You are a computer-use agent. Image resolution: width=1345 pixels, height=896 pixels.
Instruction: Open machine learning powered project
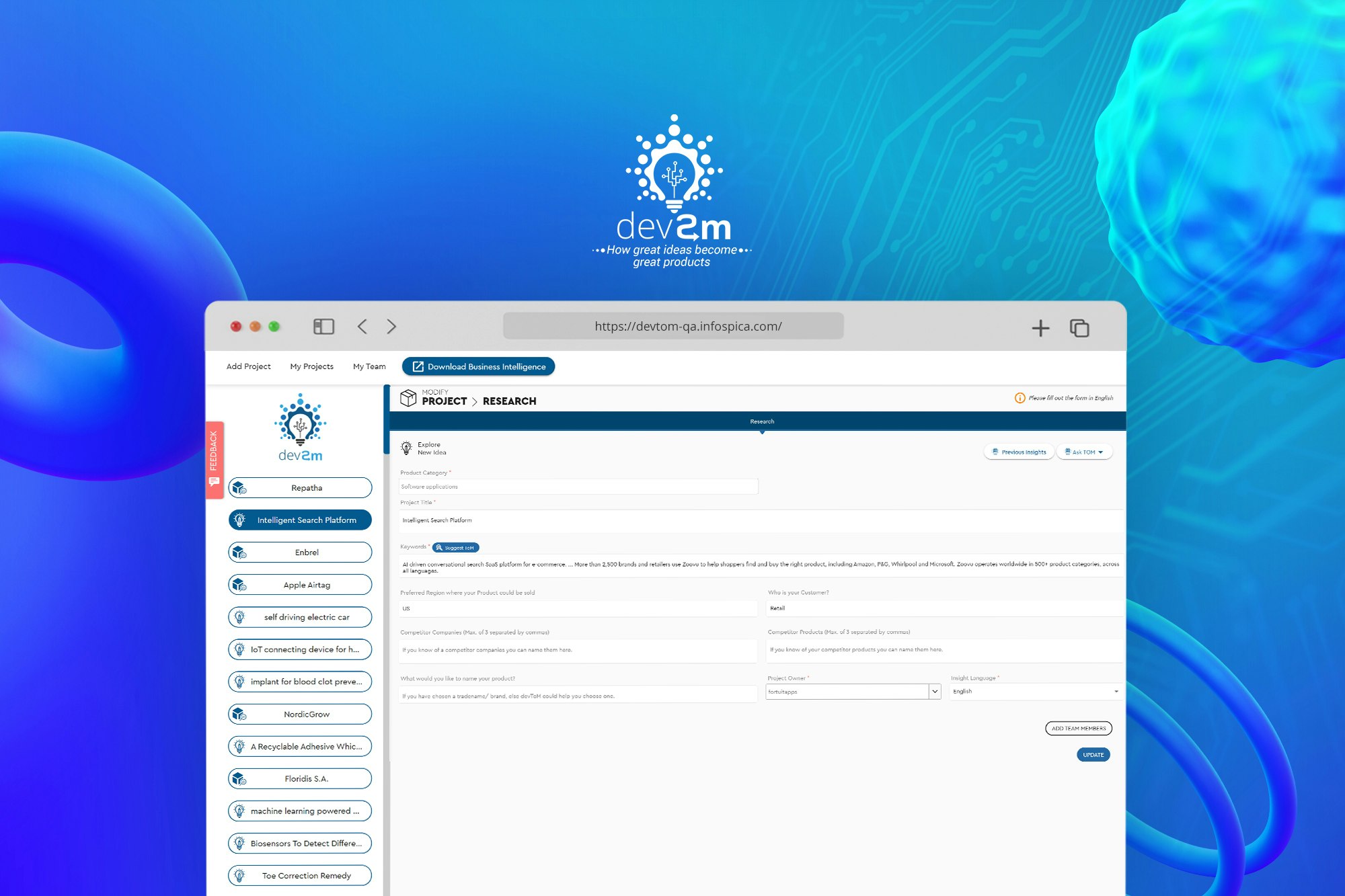pos(300,811)
